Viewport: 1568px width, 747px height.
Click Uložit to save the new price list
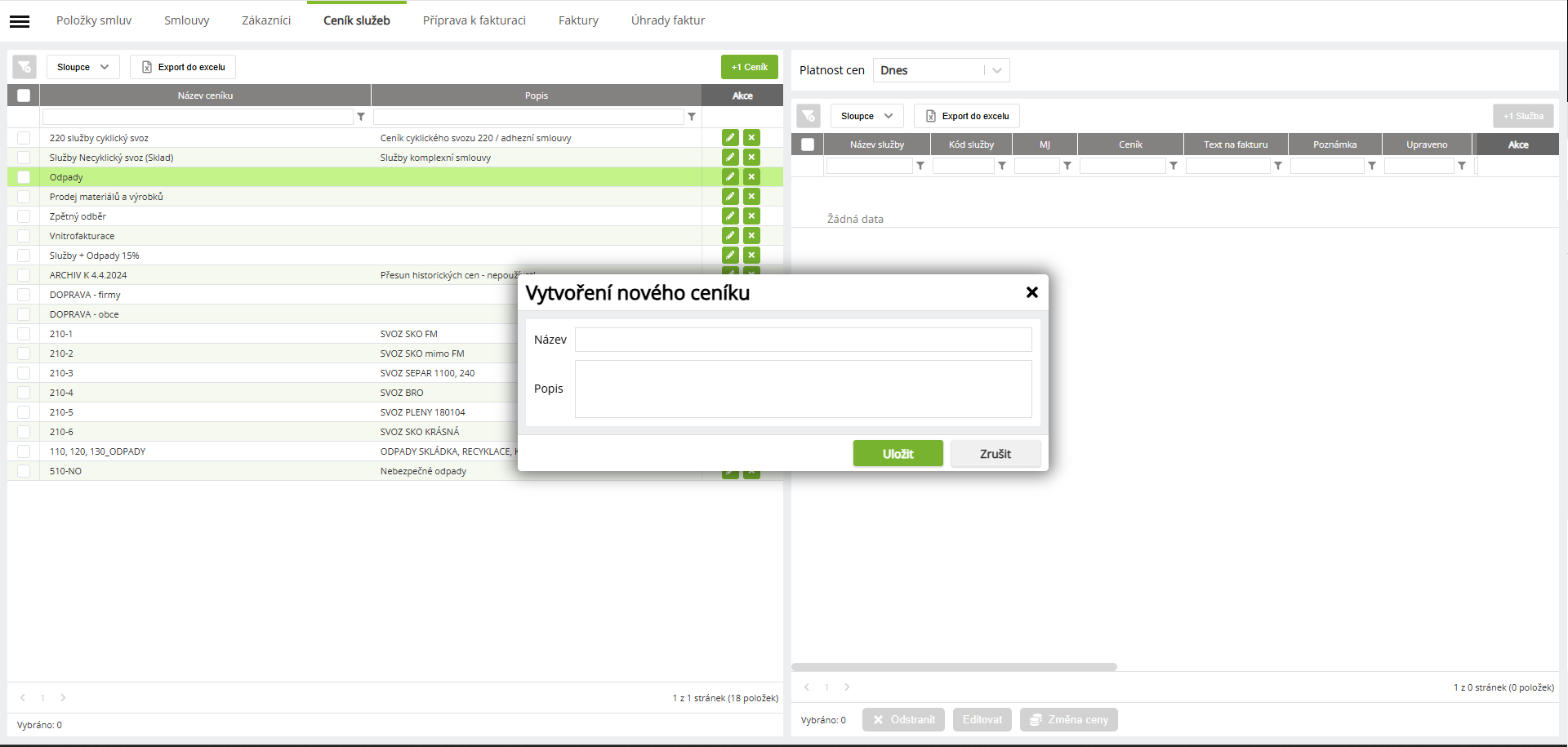pos(898,454)
